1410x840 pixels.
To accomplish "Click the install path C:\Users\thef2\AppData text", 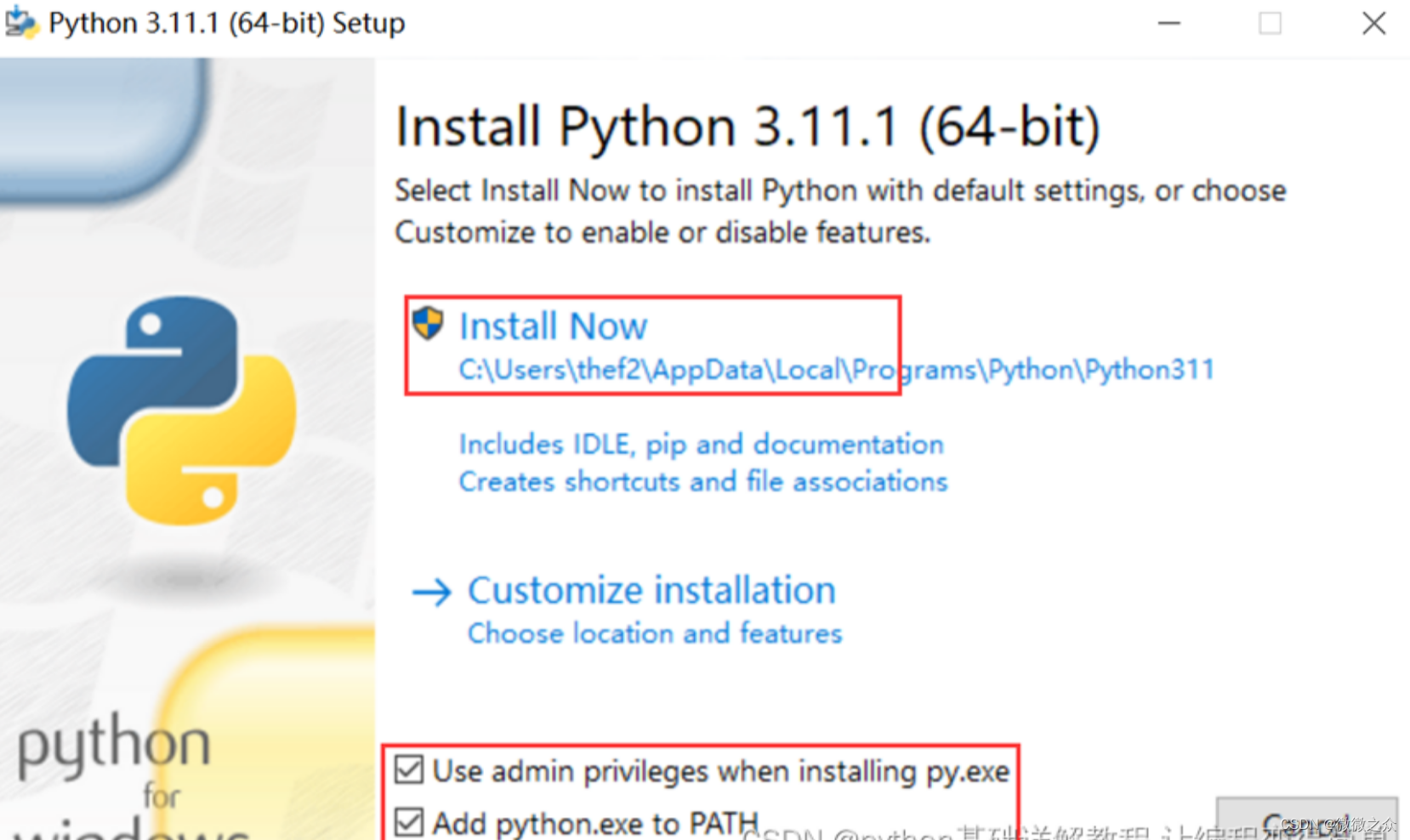I will click(836, 370).
